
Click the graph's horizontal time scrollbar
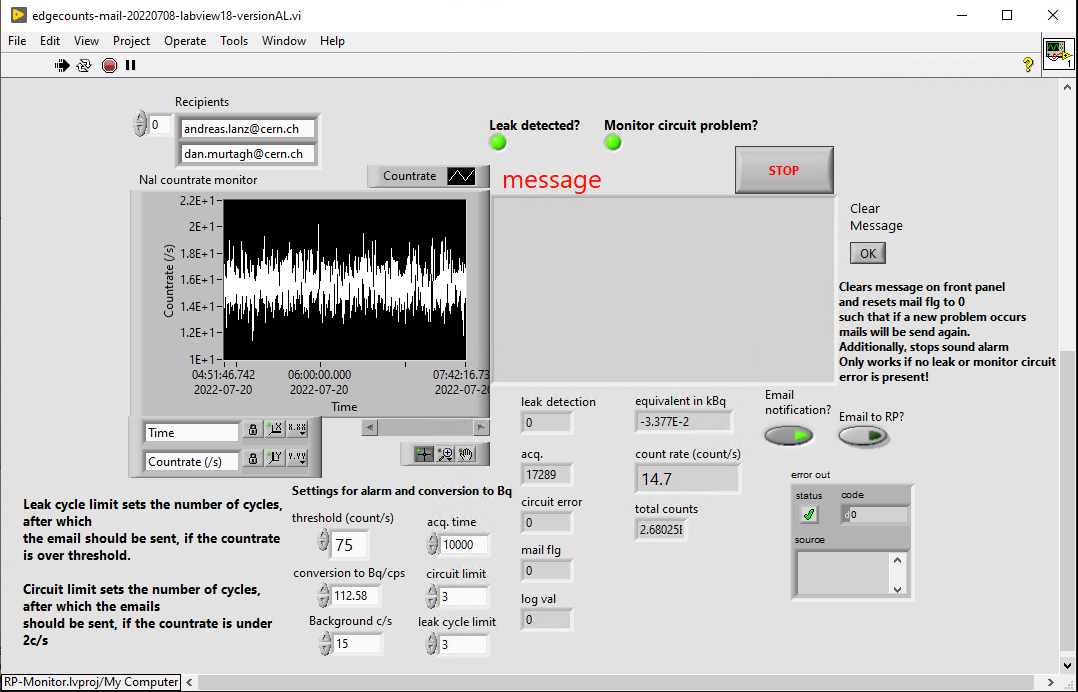(425, 427)
